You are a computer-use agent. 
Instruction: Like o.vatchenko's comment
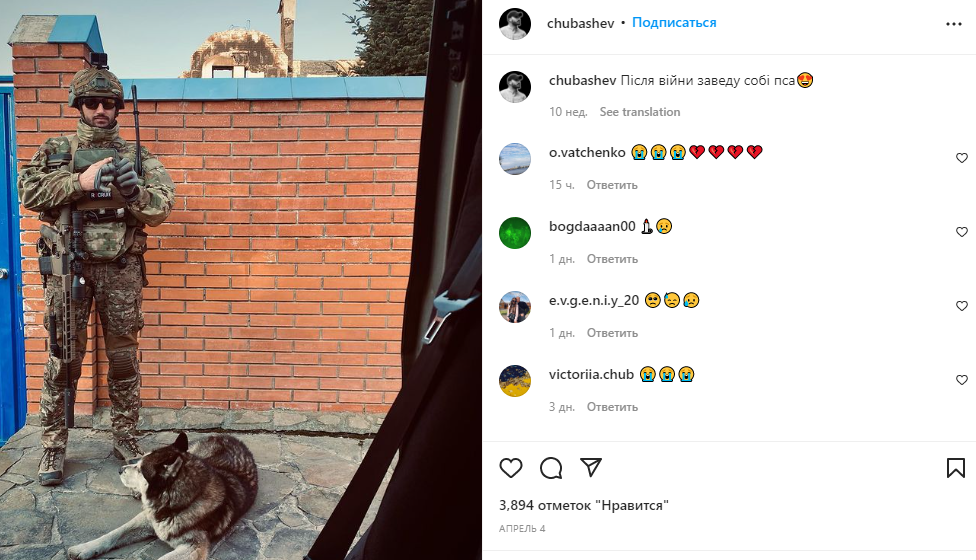coord(962,158)
